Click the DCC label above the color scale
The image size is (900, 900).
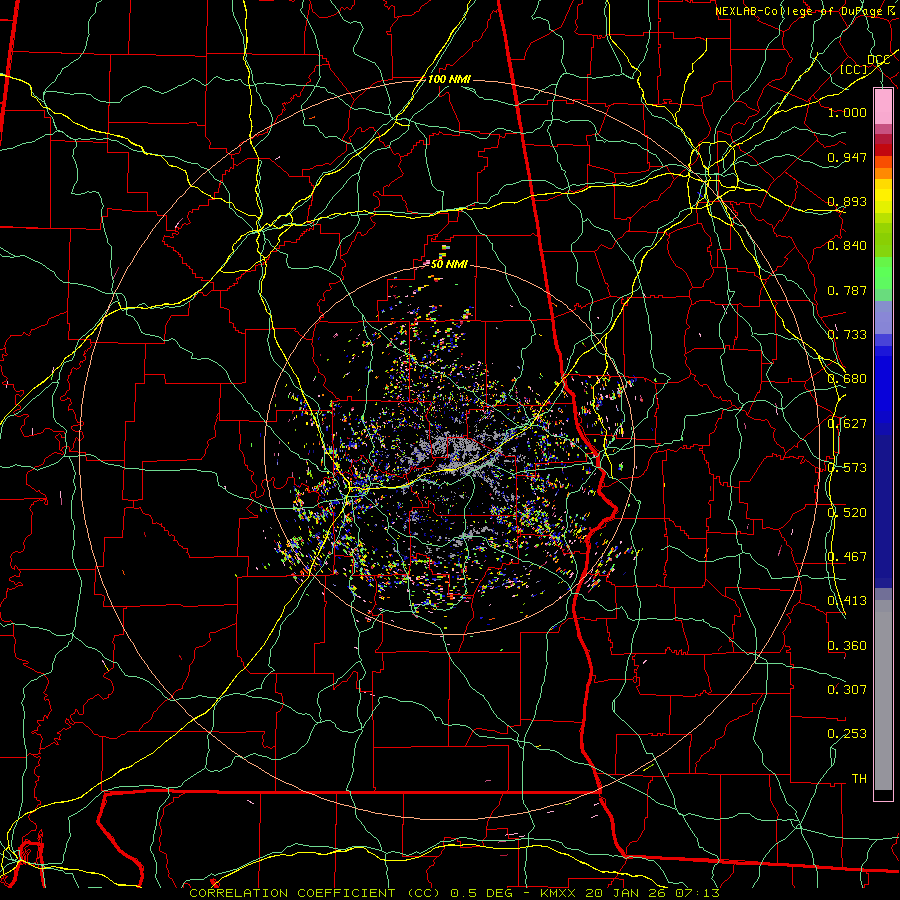[879, 60]
